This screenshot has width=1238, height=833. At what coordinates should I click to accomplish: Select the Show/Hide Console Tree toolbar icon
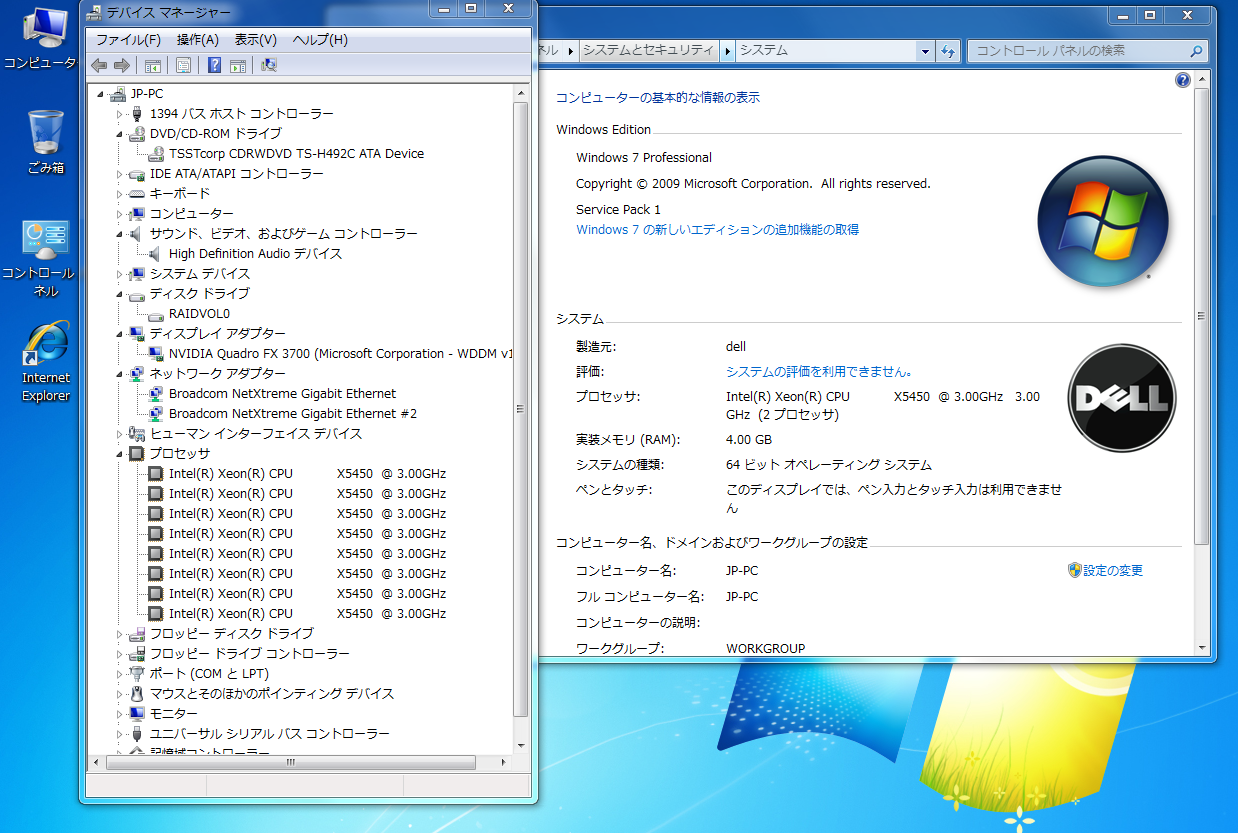[153, 65]
